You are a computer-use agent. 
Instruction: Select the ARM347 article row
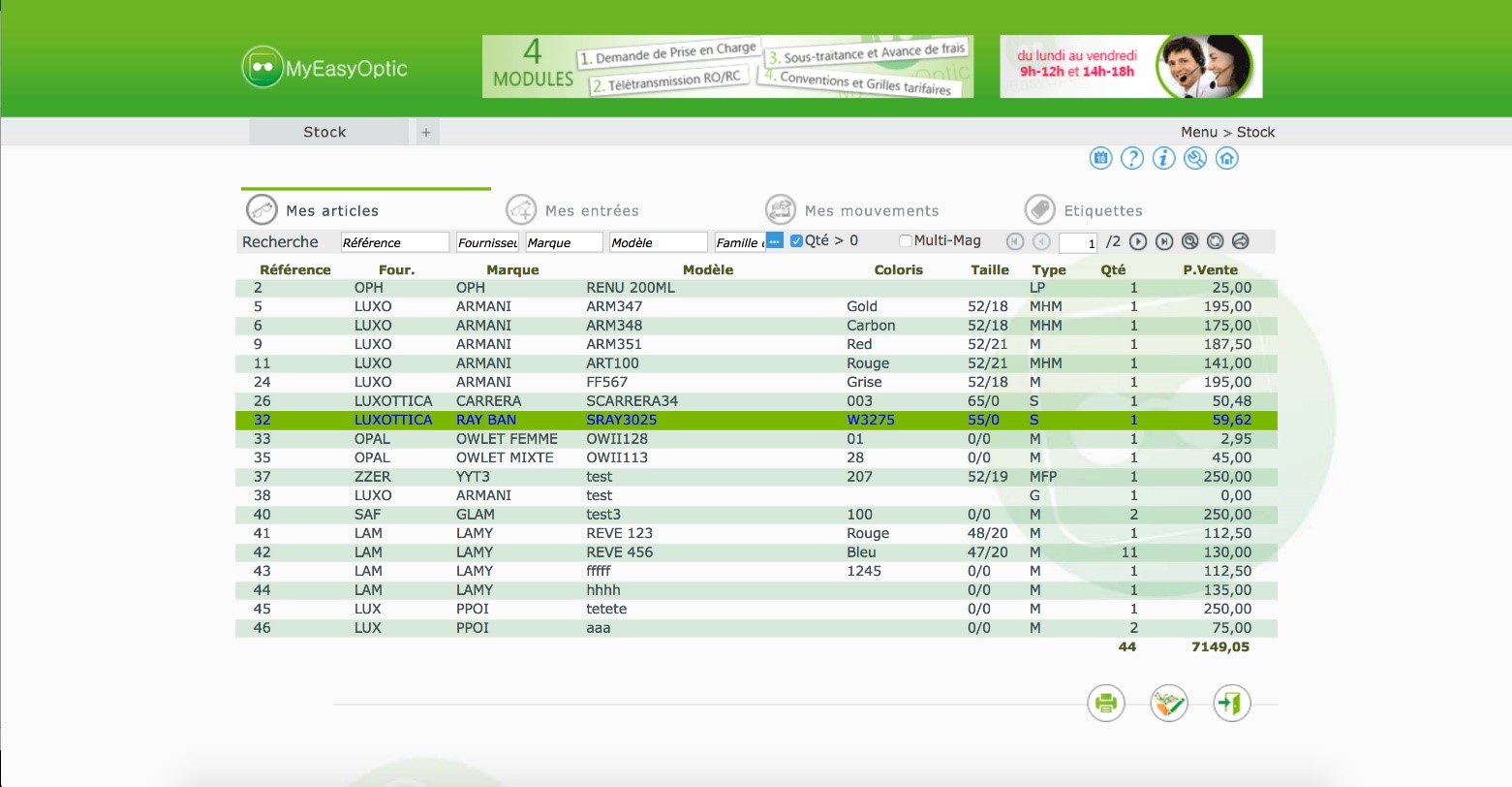pos(756,306)
